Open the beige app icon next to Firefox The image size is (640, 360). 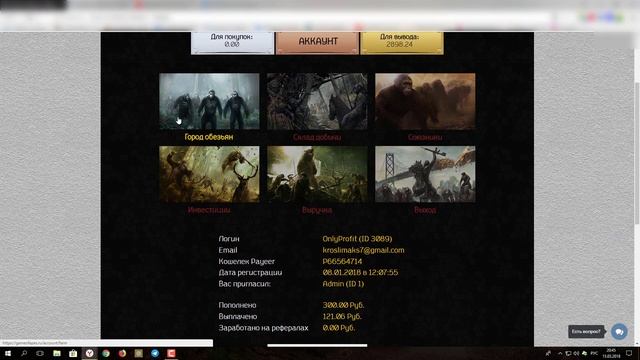tap(138, 353)
